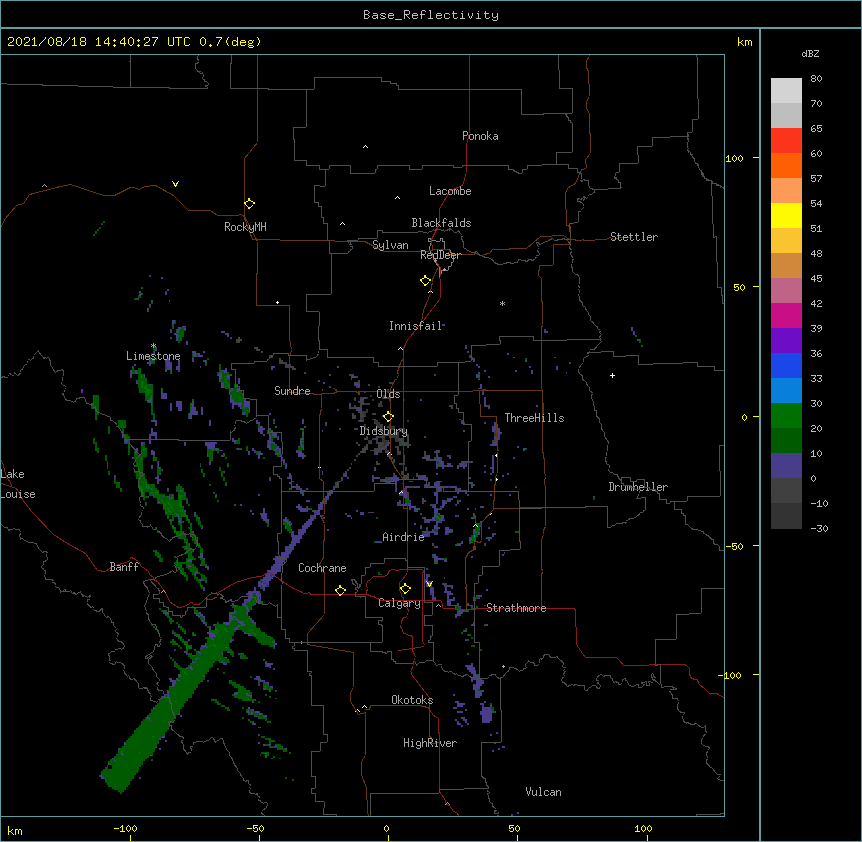Viewport: 862px width, 842px height.
Task: Click the HighRiver label
Action: (x=430, y=743)
